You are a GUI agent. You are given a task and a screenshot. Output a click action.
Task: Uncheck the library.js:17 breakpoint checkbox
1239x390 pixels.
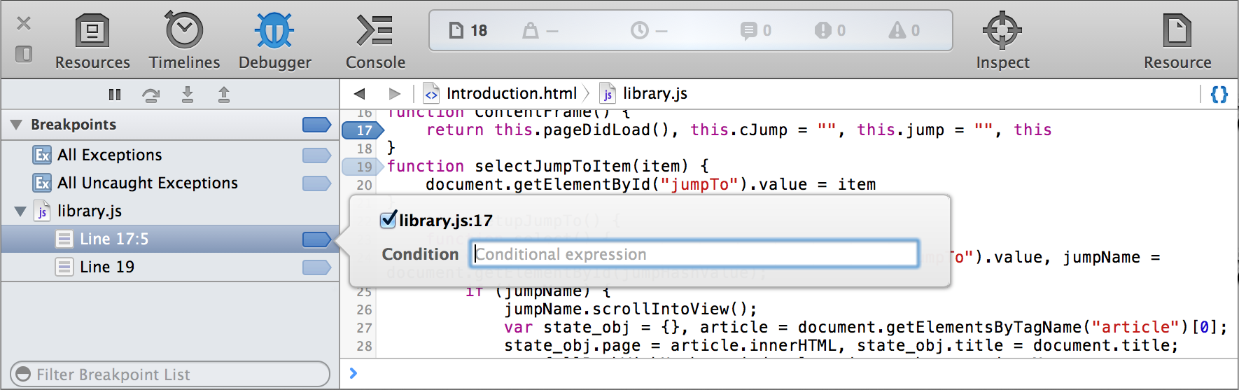(x=388, y=220)
